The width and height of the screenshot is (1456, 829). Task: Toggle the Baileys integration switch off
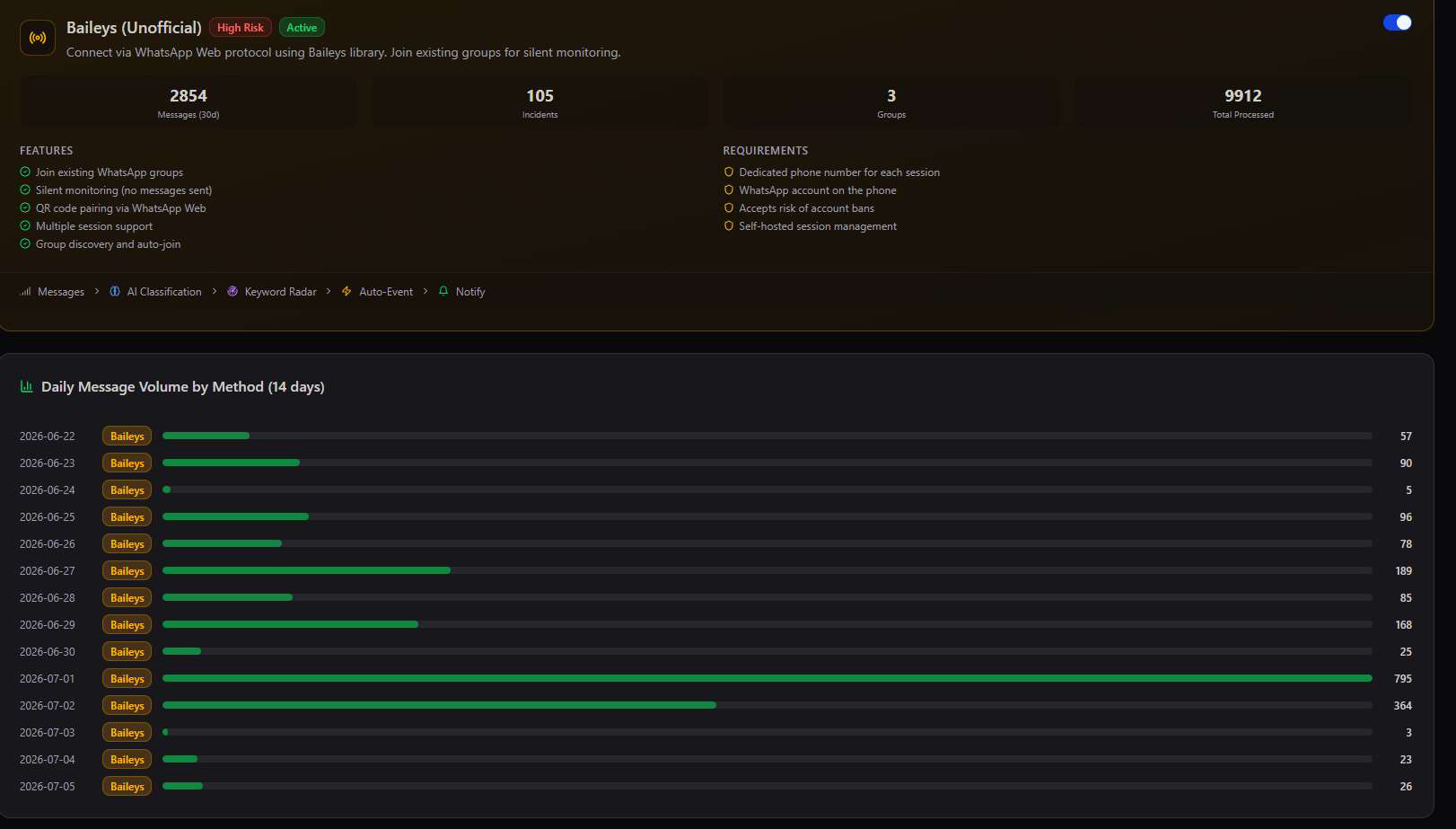(1397, 22)
